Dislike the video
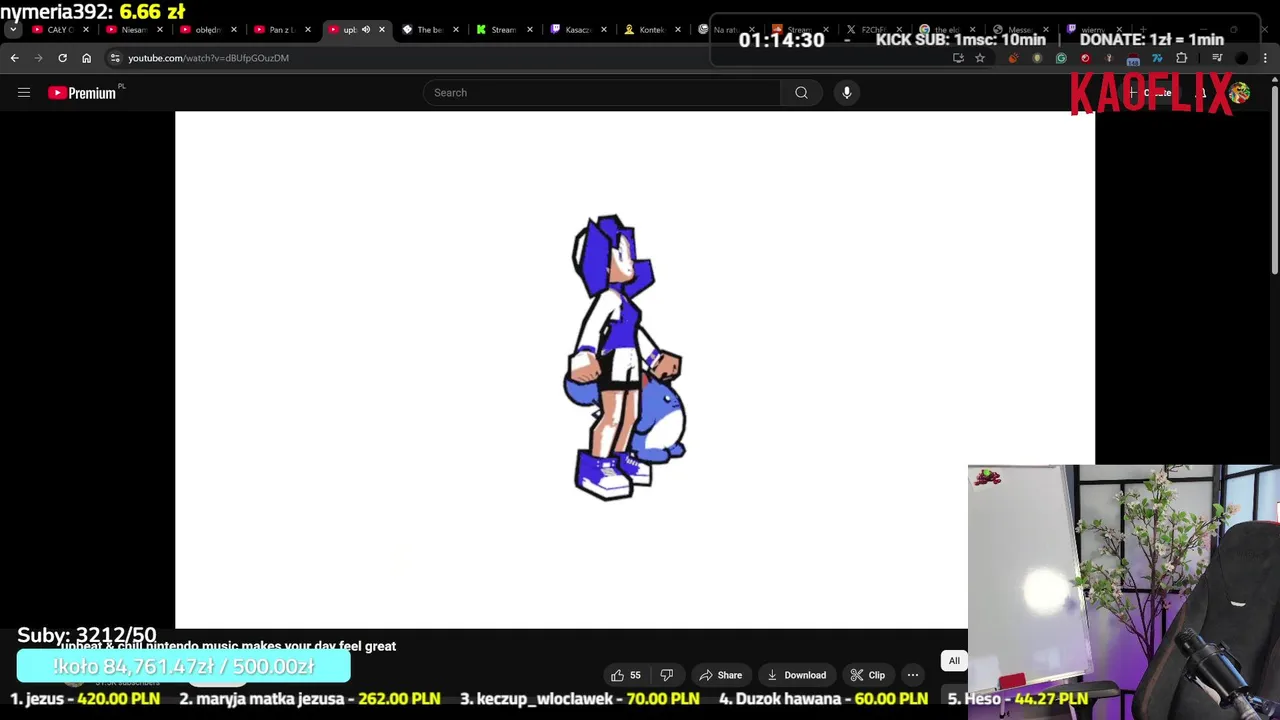Viewport: 1280px width, 720px height. click(x=667, y=675)
